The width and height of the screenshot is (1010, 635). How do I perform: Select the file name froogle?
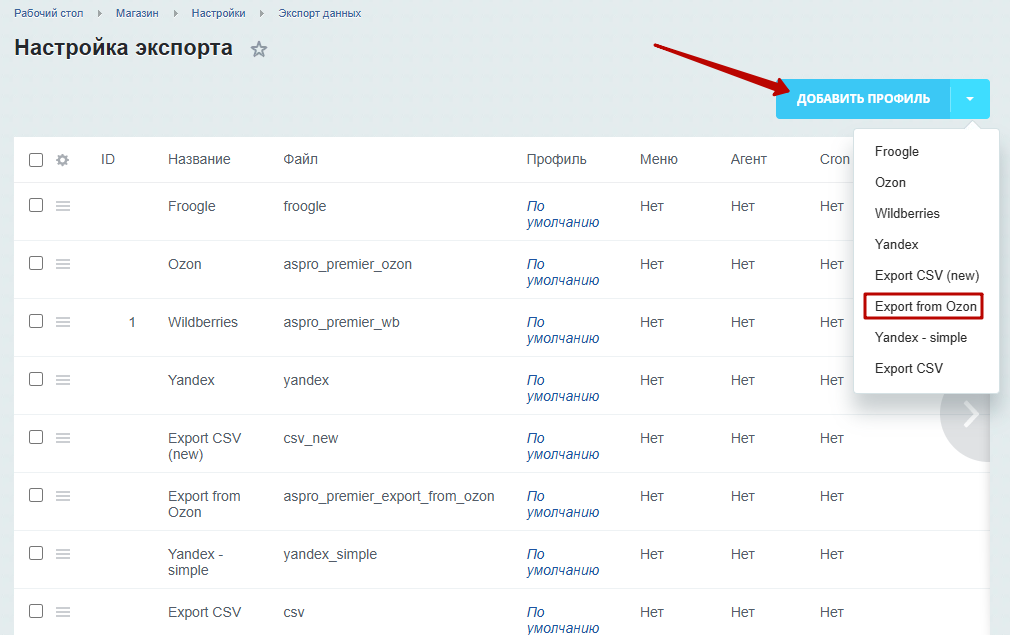coord(305,206)
